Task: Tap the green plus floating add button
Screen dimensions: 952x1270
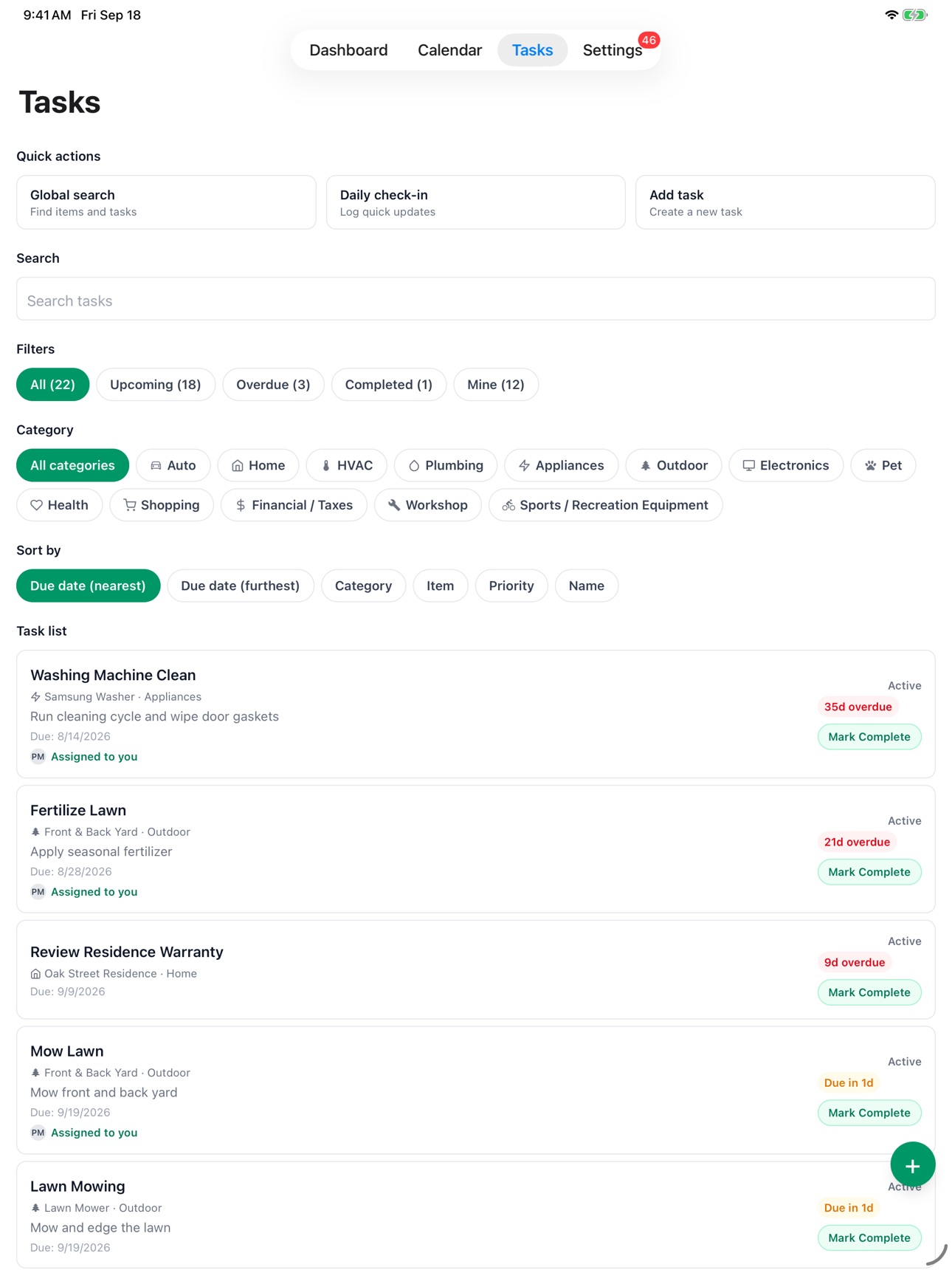Action: pos(912,1164)
